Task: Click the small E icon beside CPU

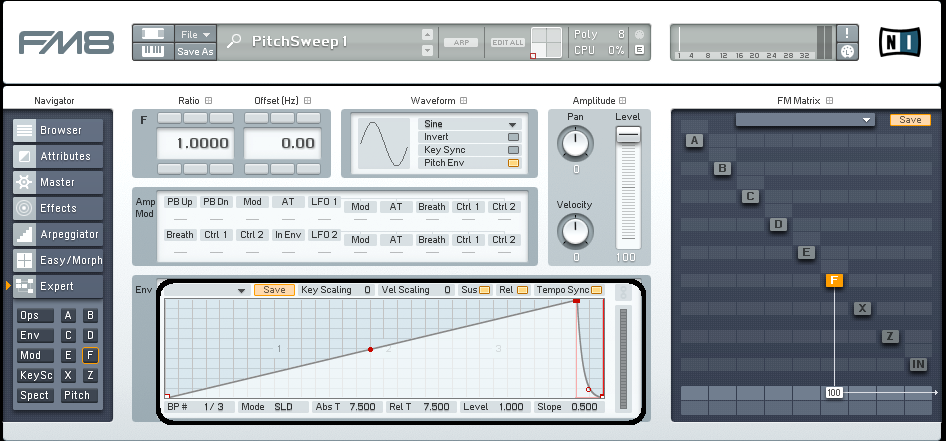Action: click(x=639, y=51)
